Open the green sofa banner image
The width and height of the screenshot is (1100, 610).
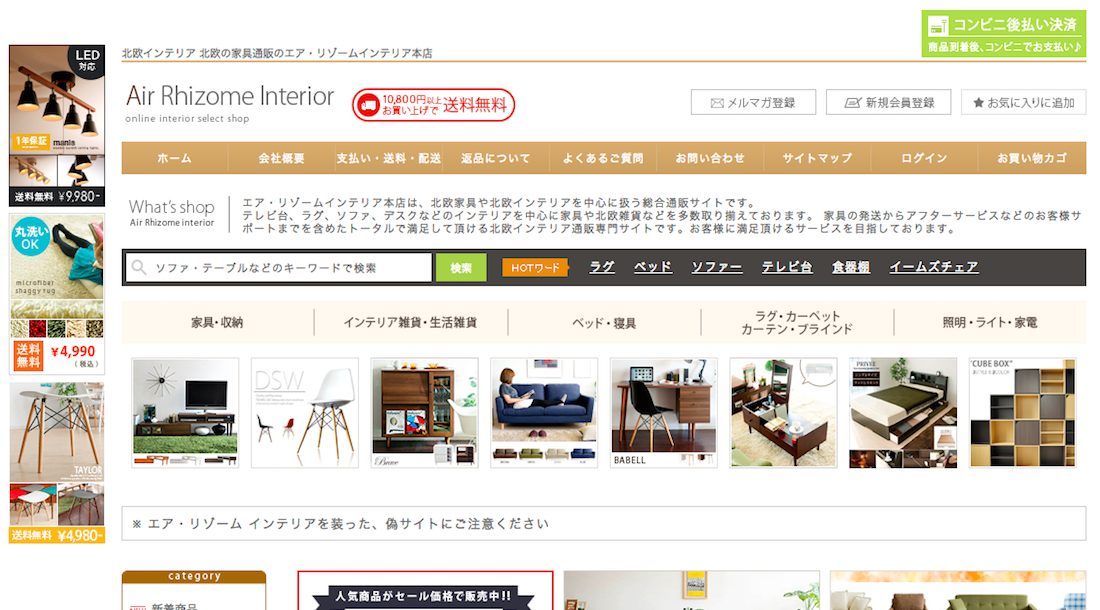pos(958,590)
